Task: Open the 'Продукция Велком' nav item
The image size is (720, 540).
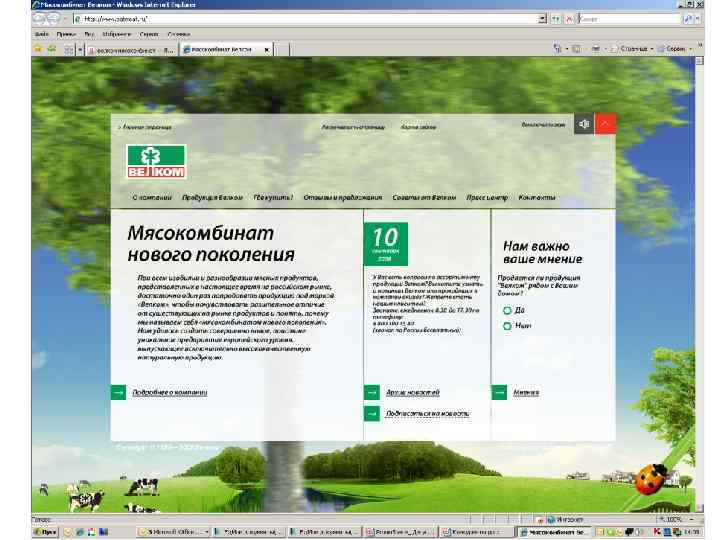Action: [212, 197]
